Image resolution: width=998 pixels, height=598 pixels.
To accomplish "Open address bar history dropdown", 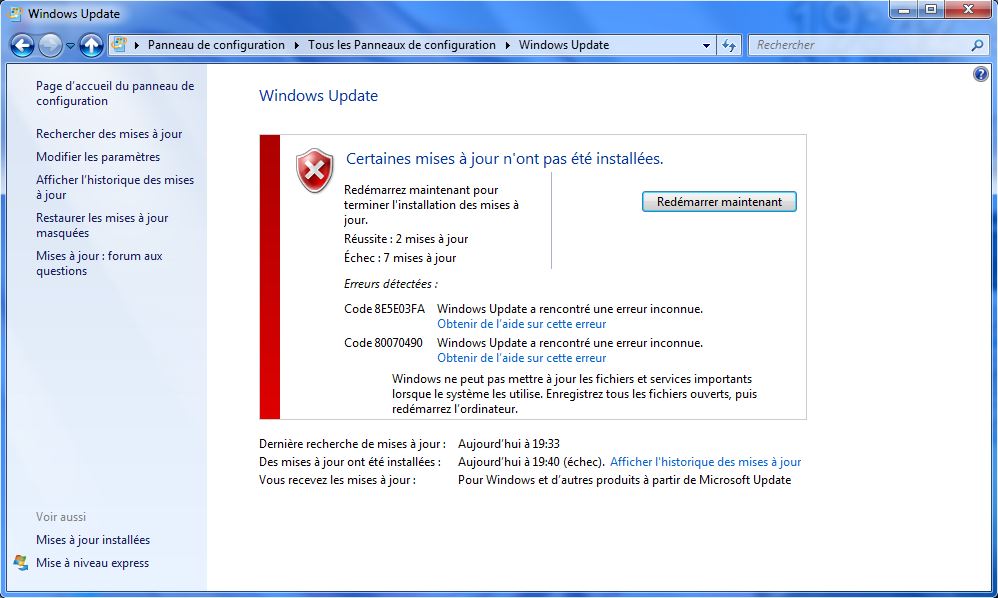I will tap(706, 46).
